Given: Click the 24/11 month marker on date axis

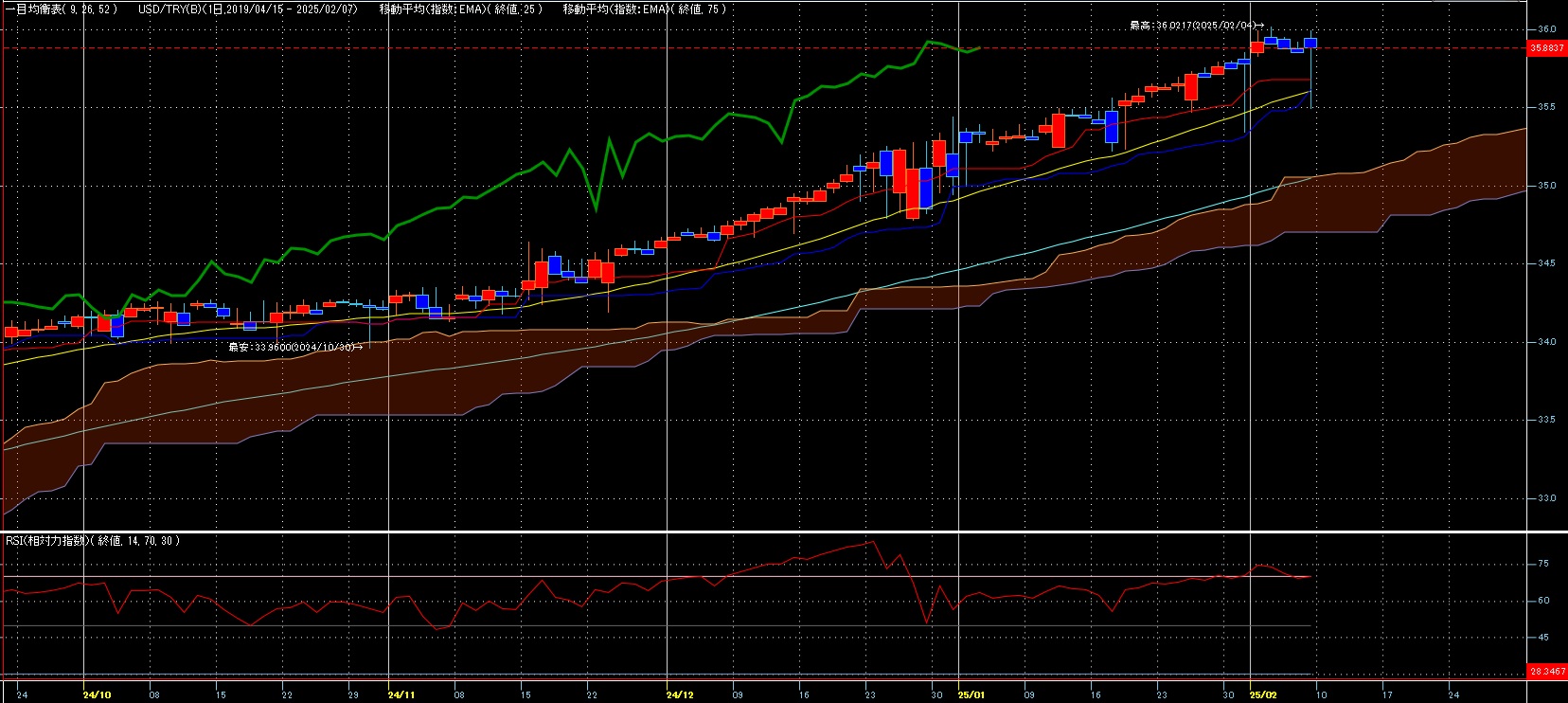Looking at the screenshot, I should coord(402,694).
